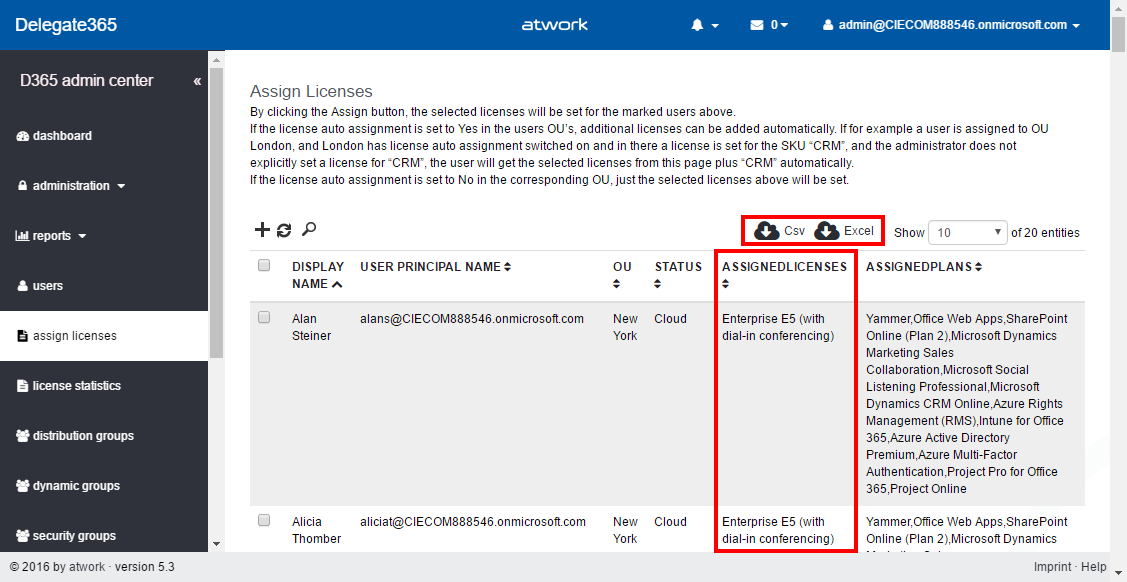Click the administration lock icon
The height and width of the screenshot is (582, 1127).
pos(22,185)
